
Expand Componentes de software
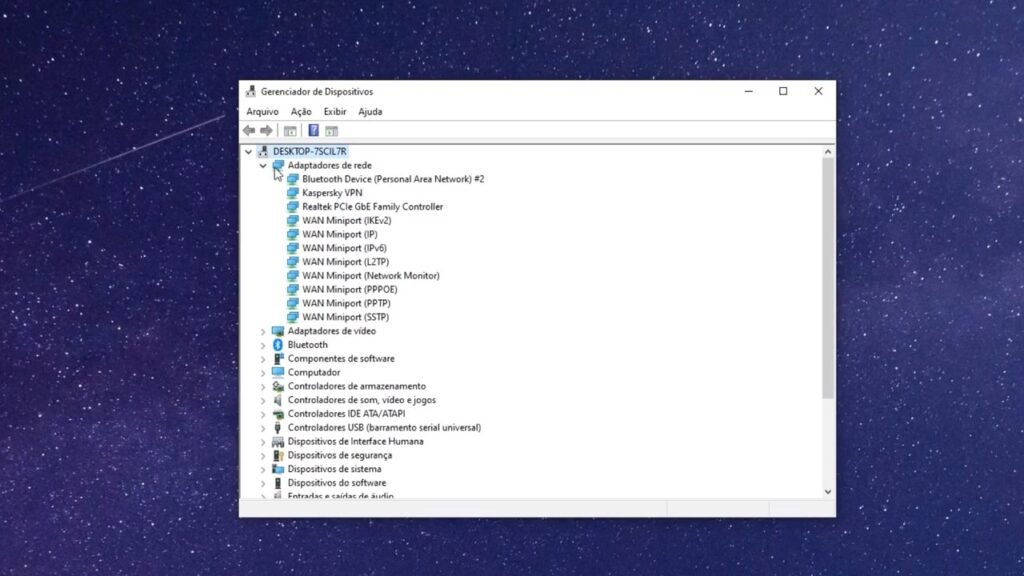tap(263, 359)
